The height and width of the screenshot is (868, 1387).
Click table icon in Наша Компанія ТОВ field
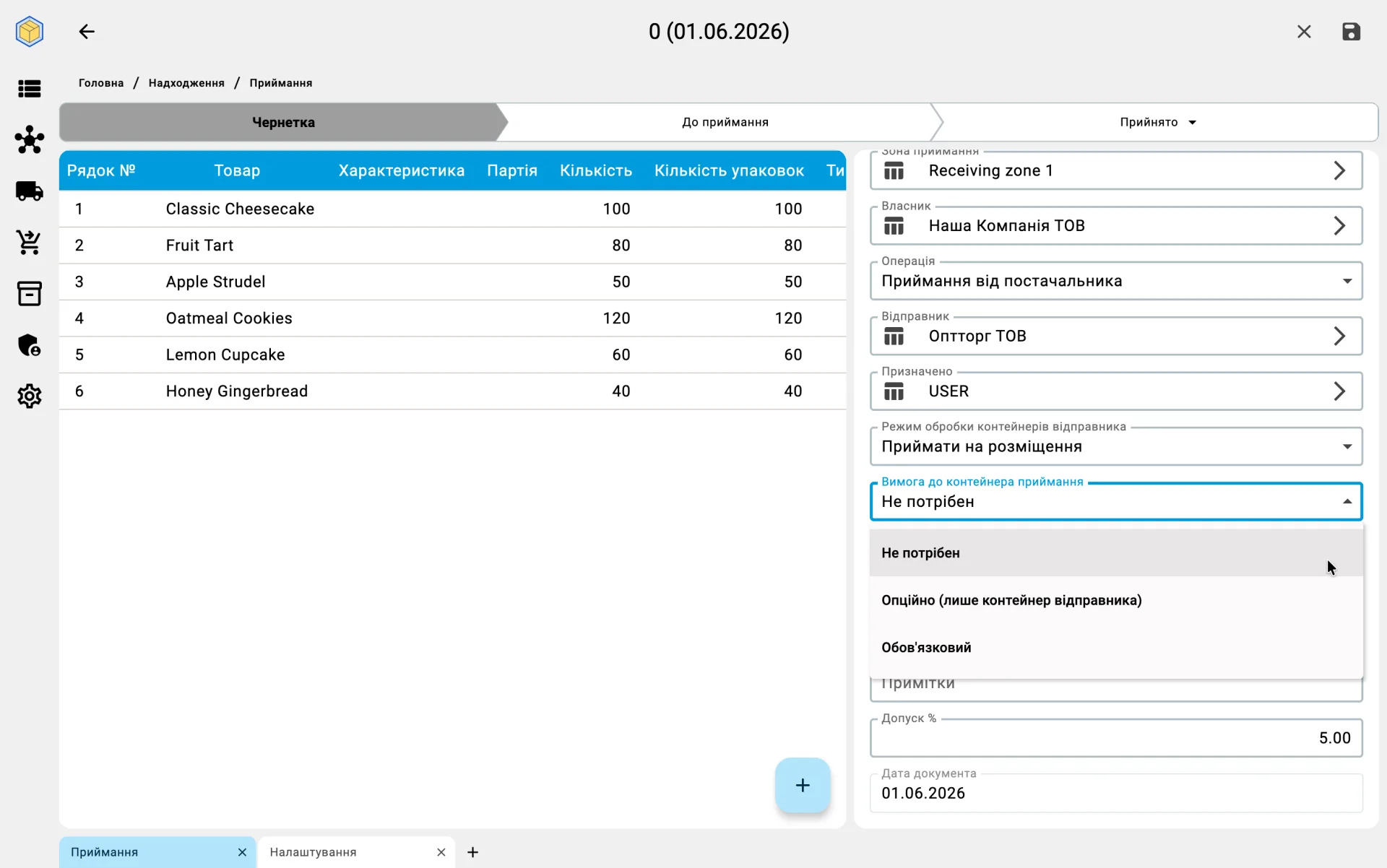894,226
